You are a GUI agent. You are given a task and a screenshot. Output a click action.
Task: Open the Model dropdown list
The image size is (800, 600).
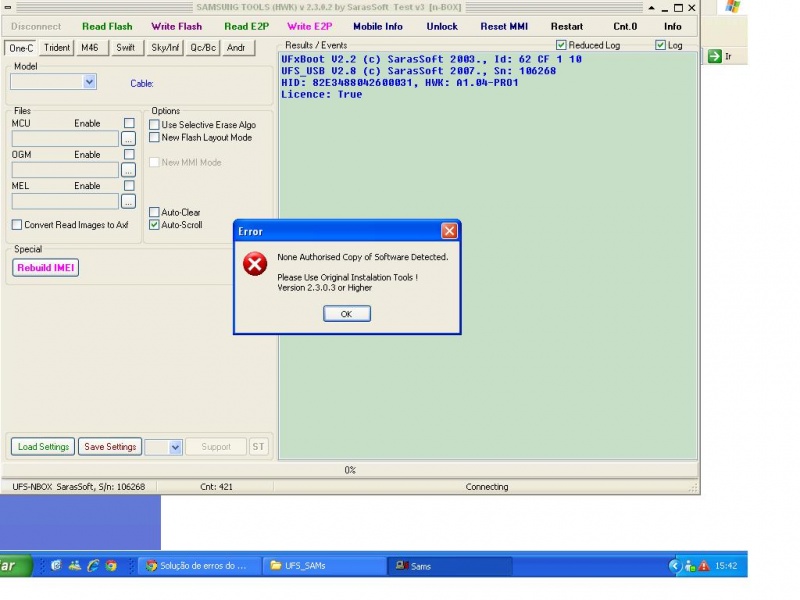(x=89, y=82)
